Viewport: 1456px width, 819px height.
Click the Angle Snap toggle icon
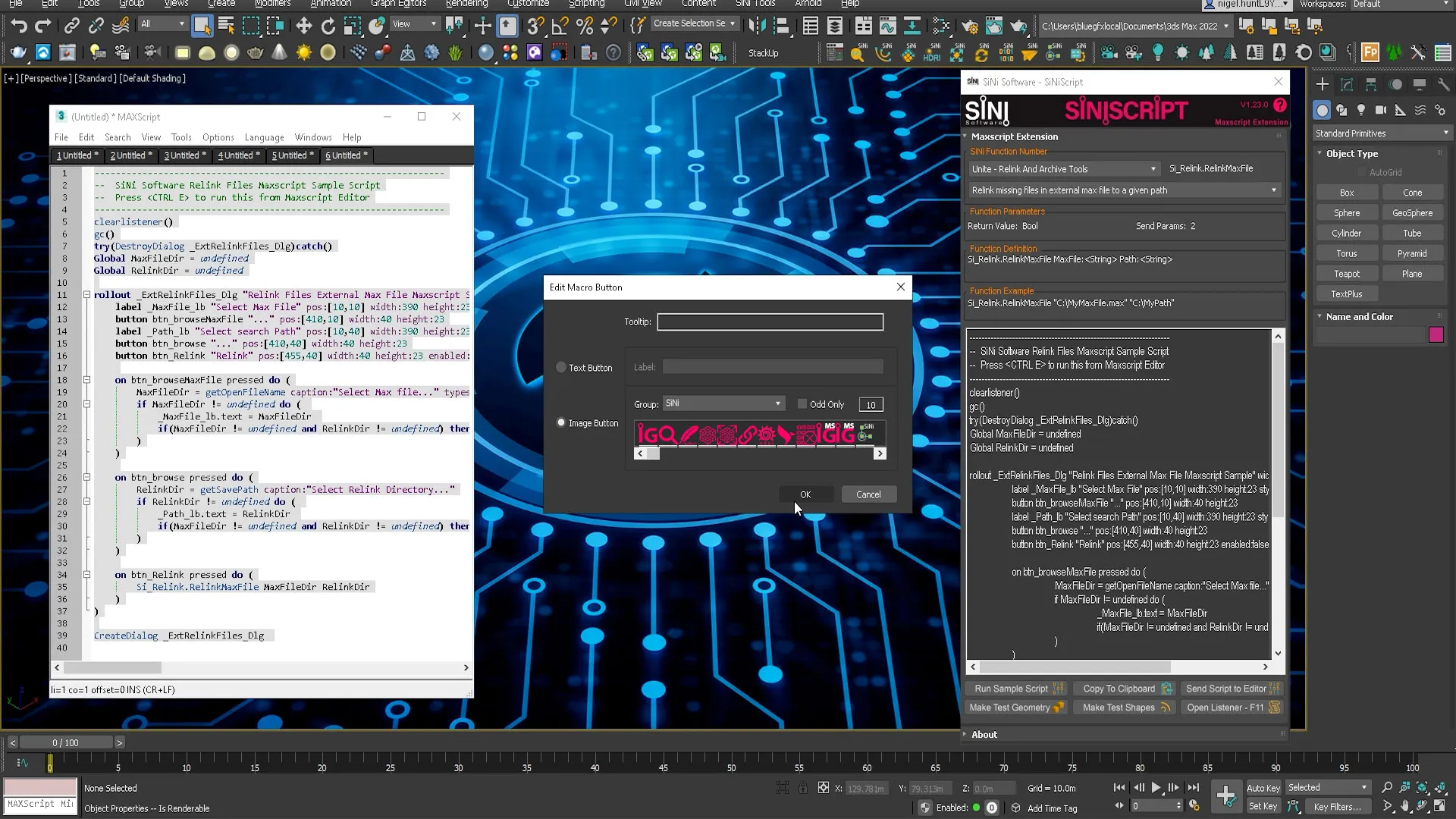[560, 27]
